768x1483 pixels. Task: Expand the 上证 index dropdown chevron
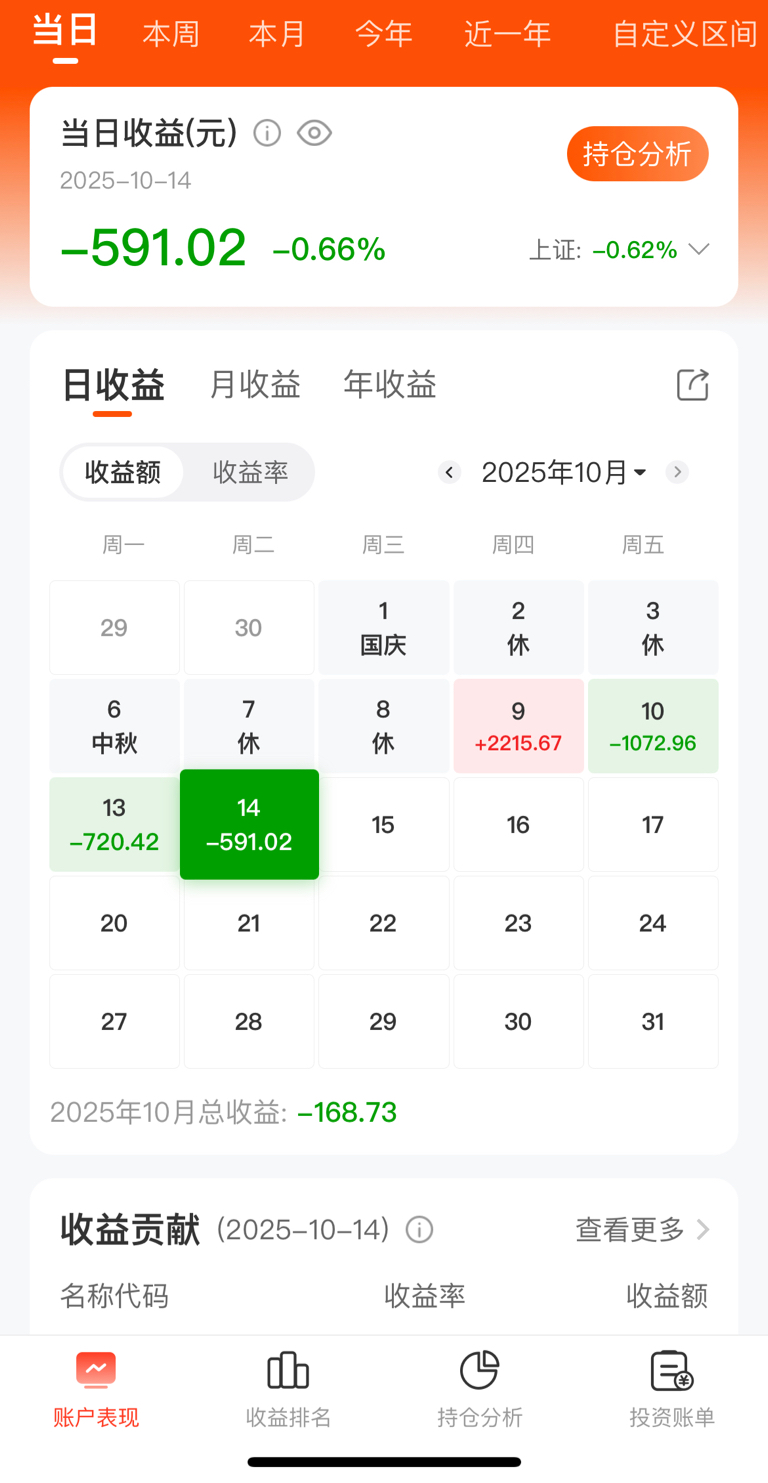pyautogui.click(x=699, y=249)
